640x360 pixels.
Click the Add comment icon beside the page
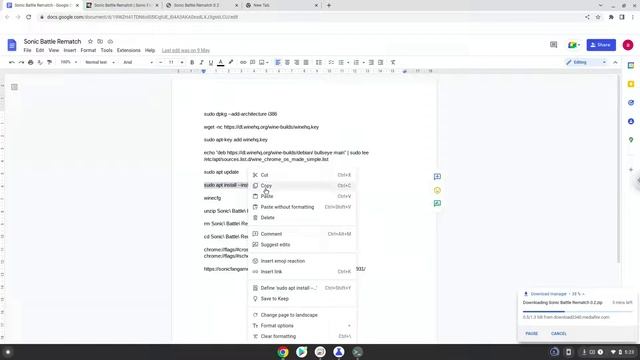point(437,177)
